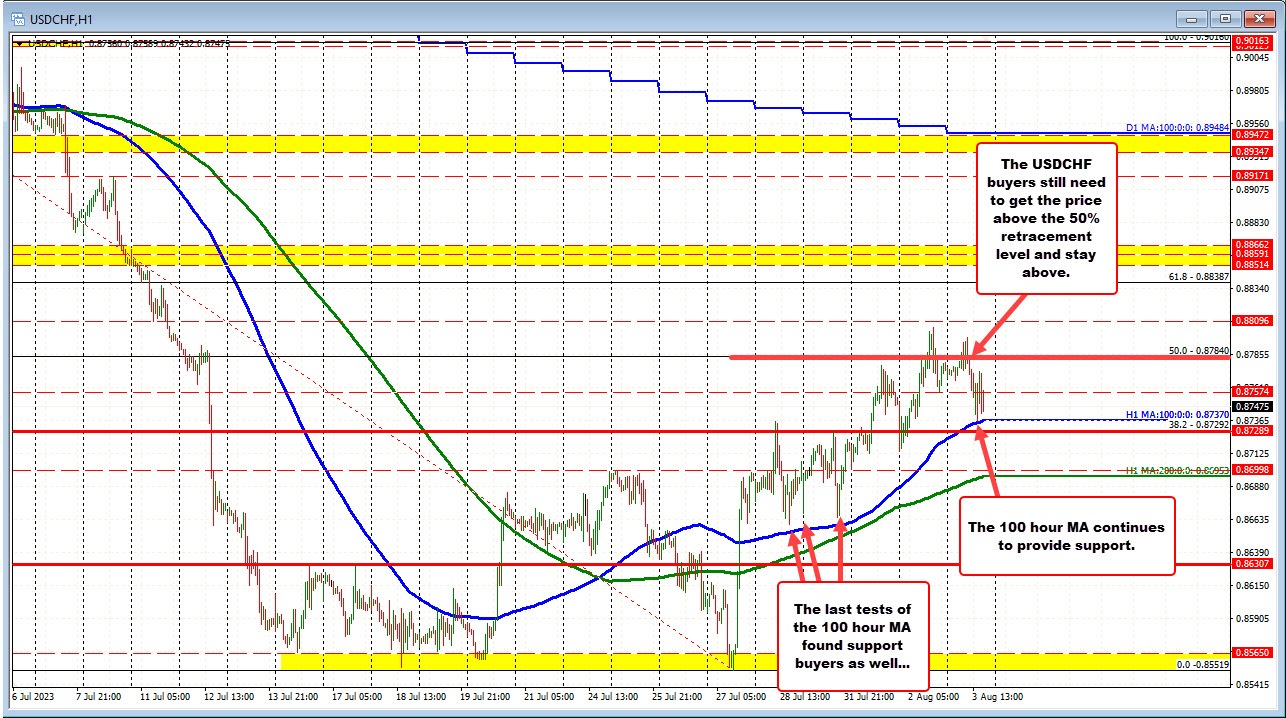The image size is (1286, 718).
Task: Click the 0.87574 price marker on right axis
Action: click(1254, 391)
